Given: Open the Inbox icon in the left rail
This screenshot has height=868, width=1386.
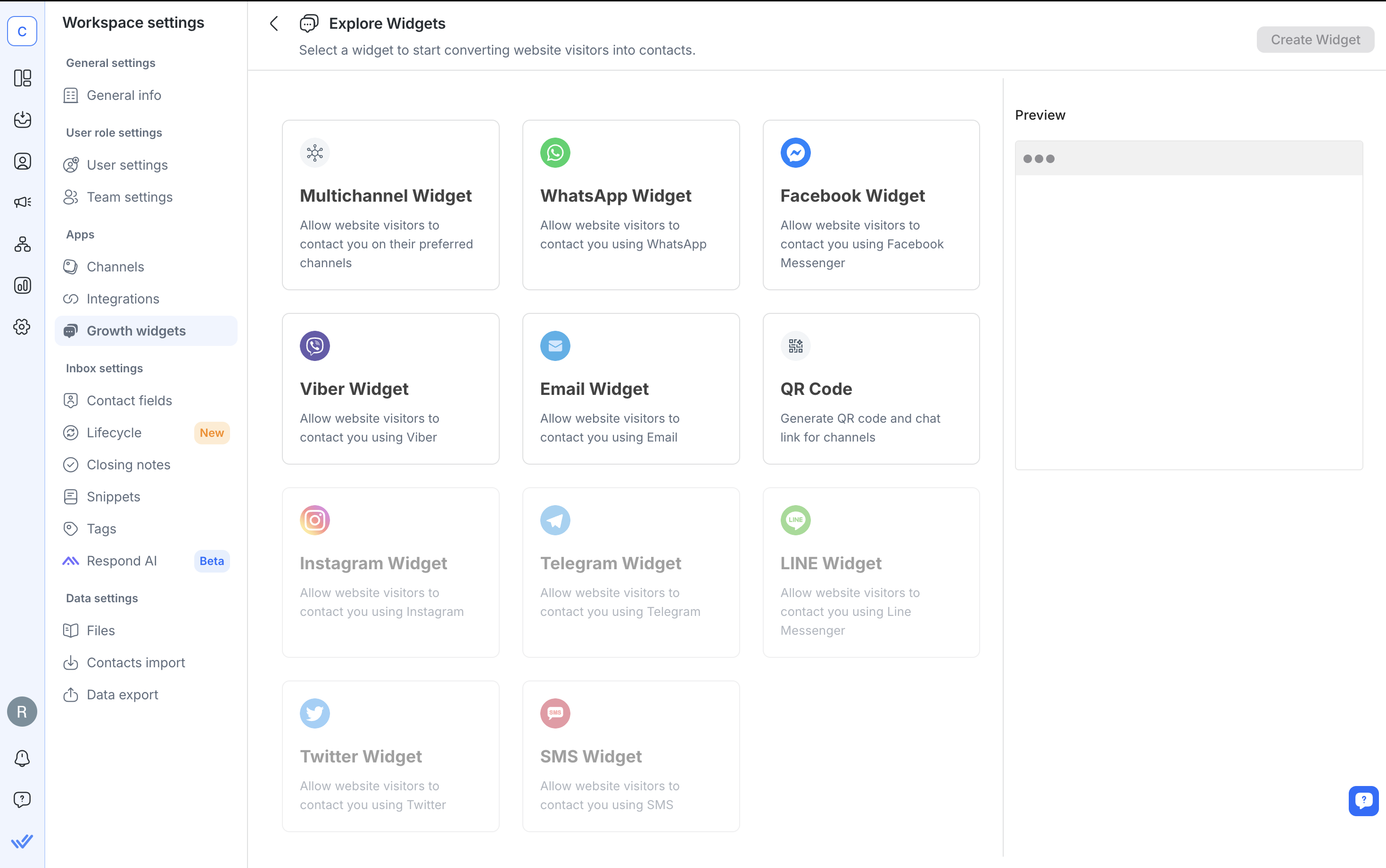Looking at the screenshot, I should pyautogui.click(x=22, y=120).
